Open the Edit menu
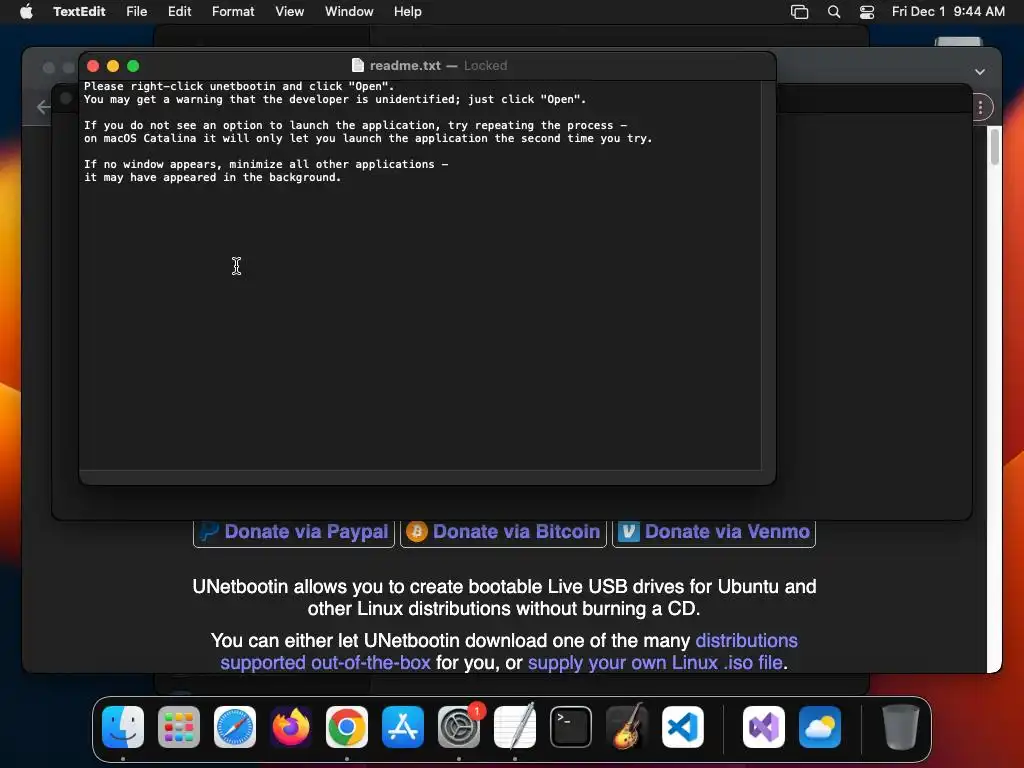1024x768 pixels. pos(180,12)
